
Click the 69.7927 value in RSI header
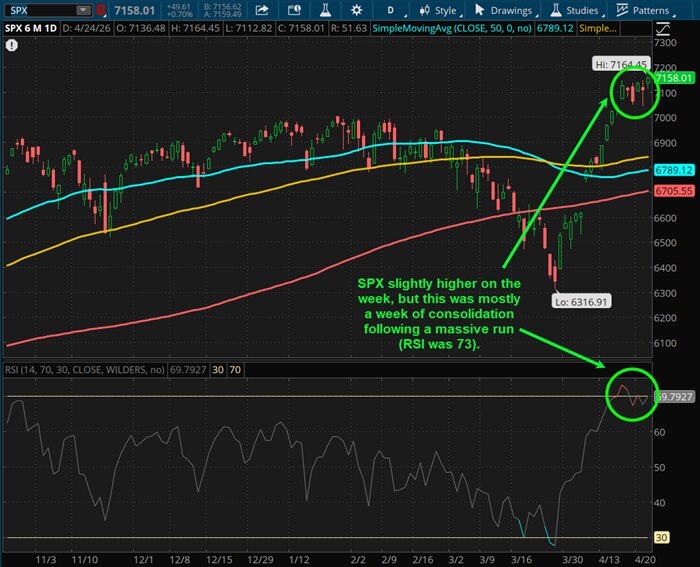coord(188,370)
